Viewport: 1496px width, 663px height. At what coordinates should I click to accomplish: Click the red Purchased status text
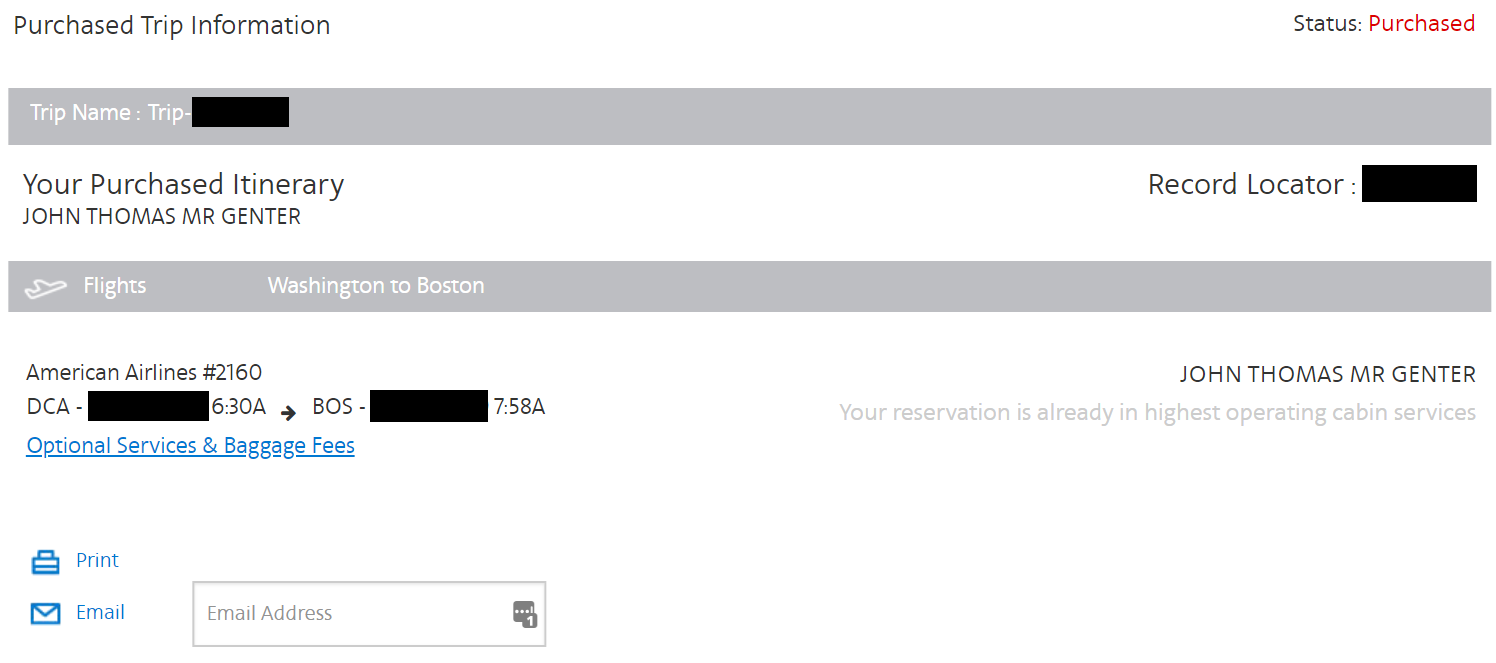(1421, 24)
